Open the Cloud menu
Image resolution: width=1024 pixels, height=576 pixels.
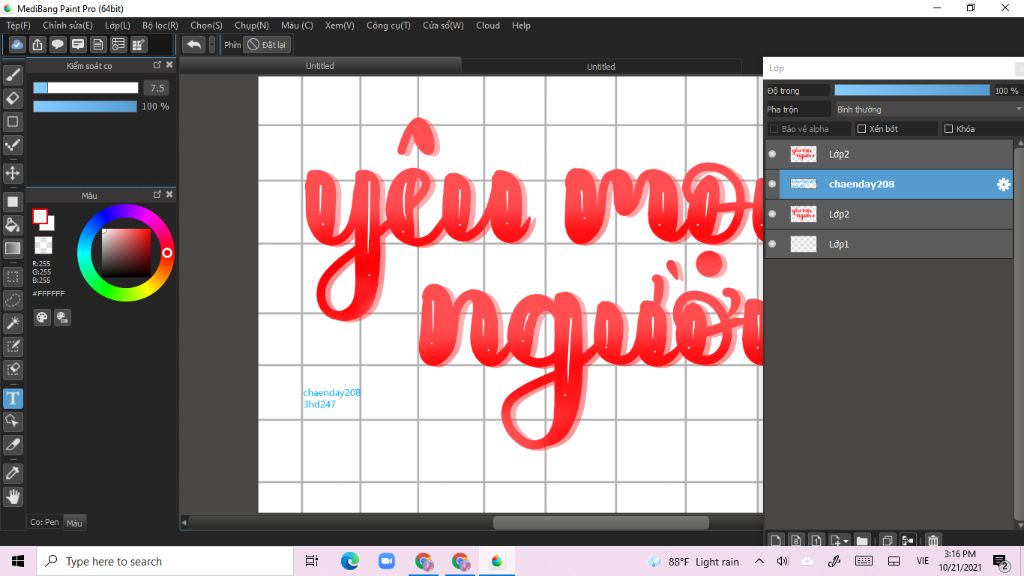click(x=488, y=25)
